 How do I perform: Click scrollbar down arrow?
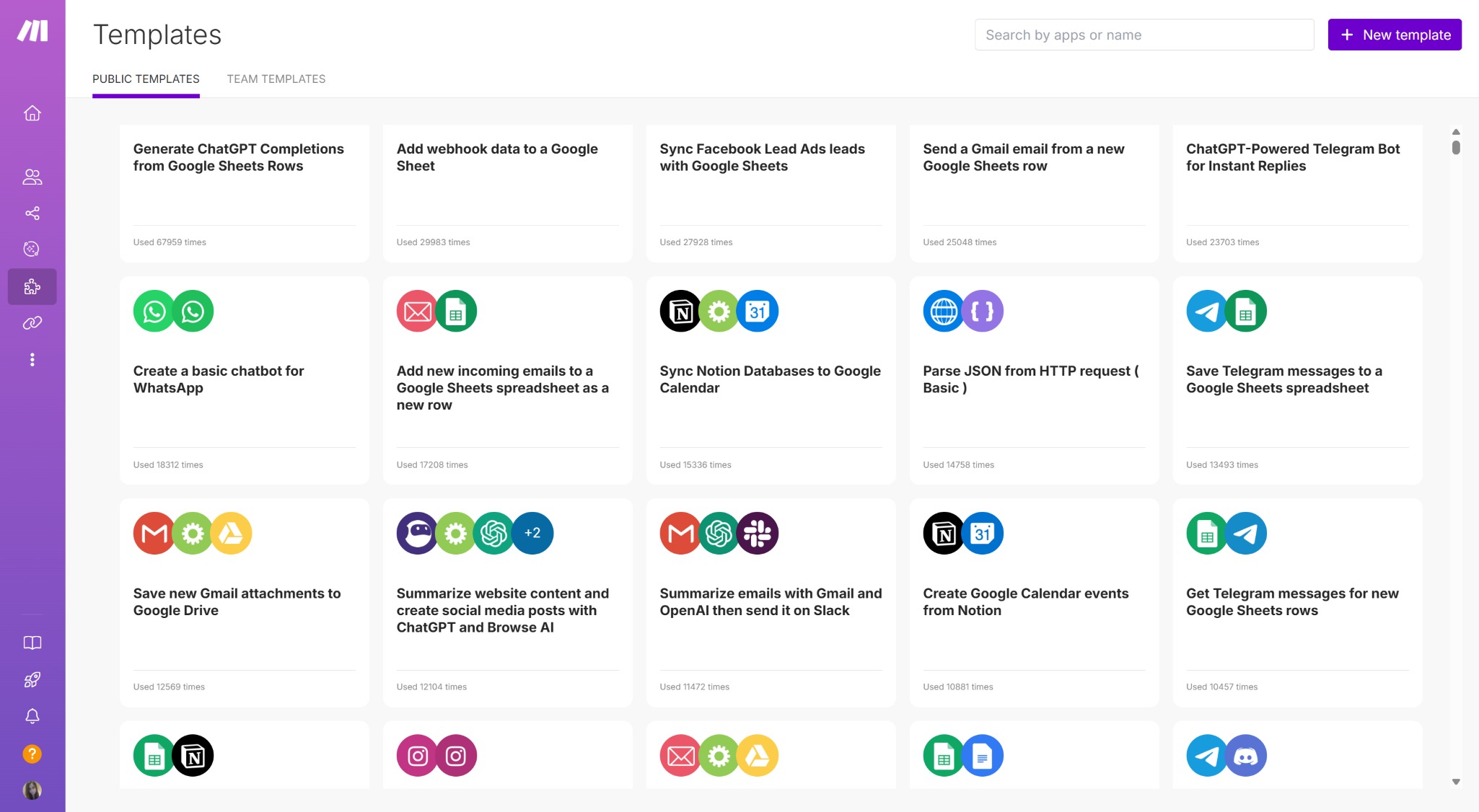coord(1456,782)
